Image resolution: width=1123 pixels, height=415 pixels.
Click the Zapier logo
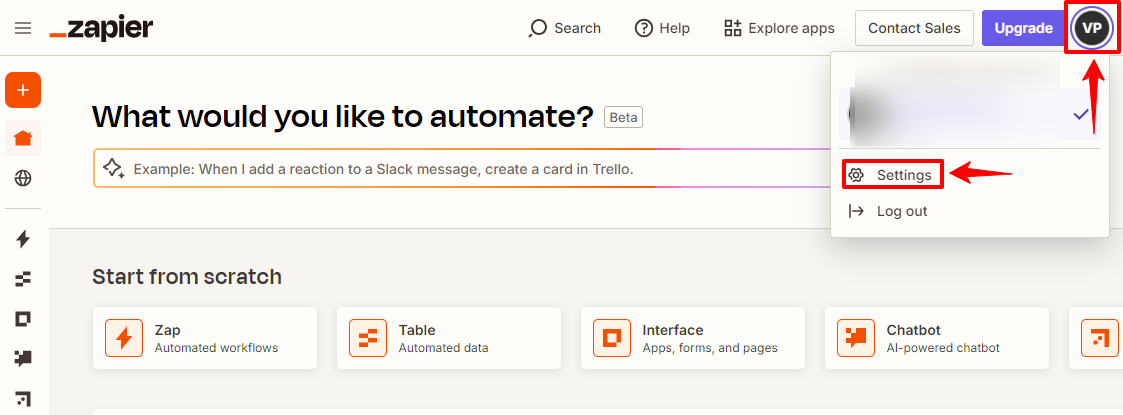(x=101, y=29)
